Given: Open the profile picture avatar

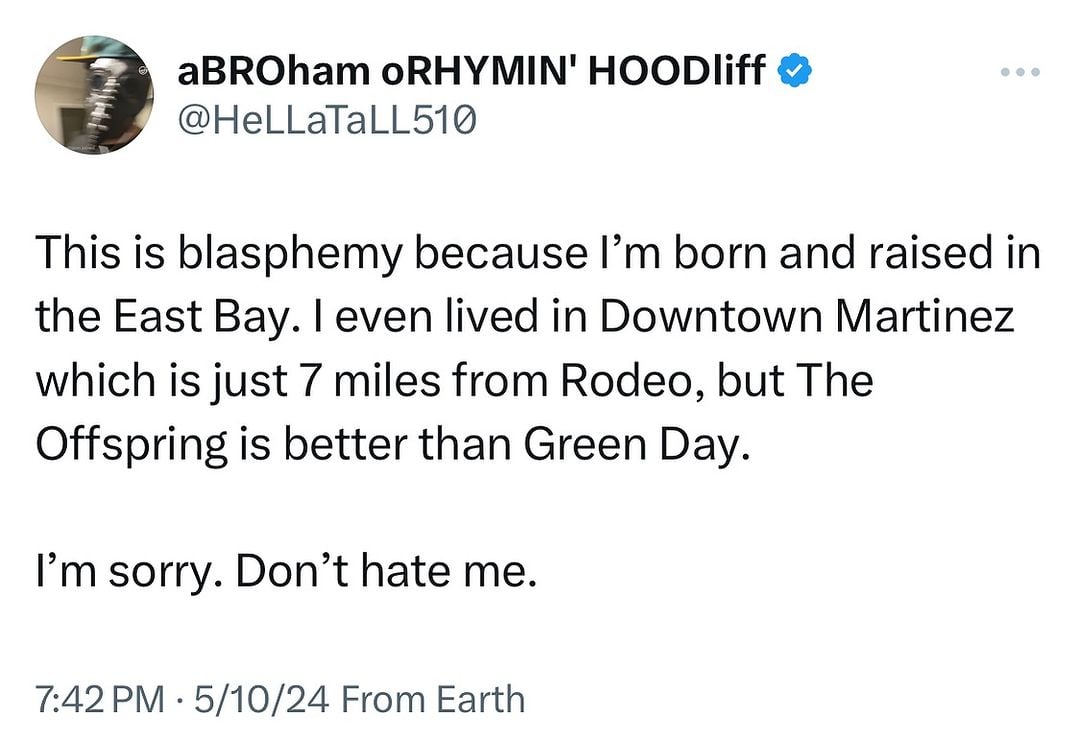Looking at the screenshot, I should (91, 96).
